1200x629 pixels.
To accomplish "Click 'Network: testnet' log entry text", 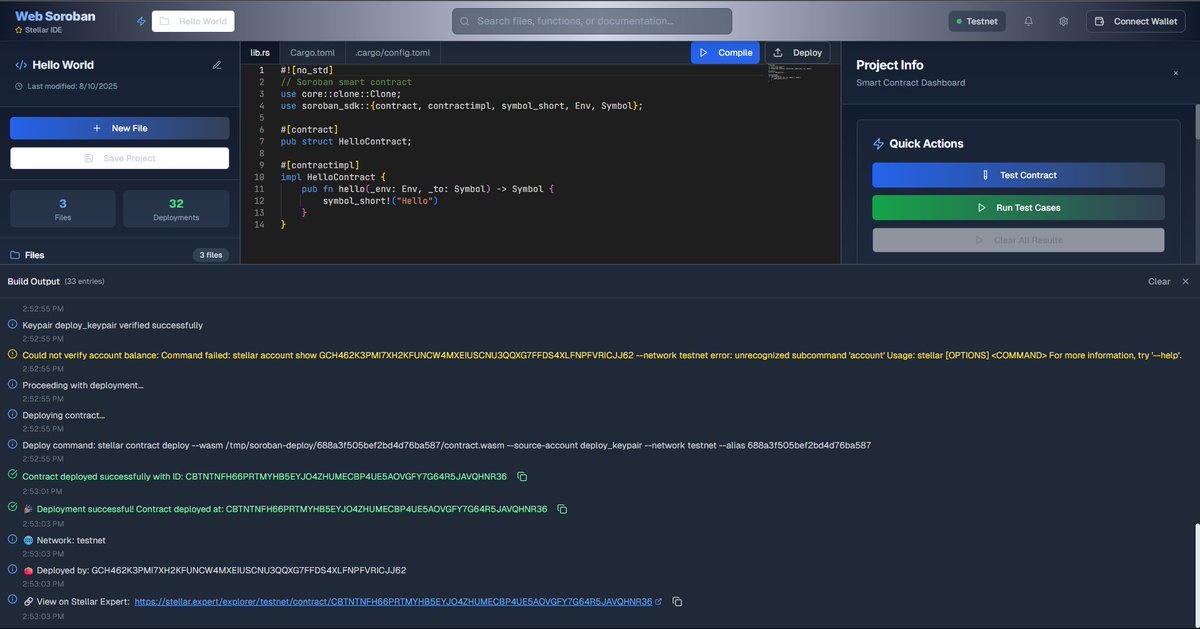I will click(x=71, y=540).
